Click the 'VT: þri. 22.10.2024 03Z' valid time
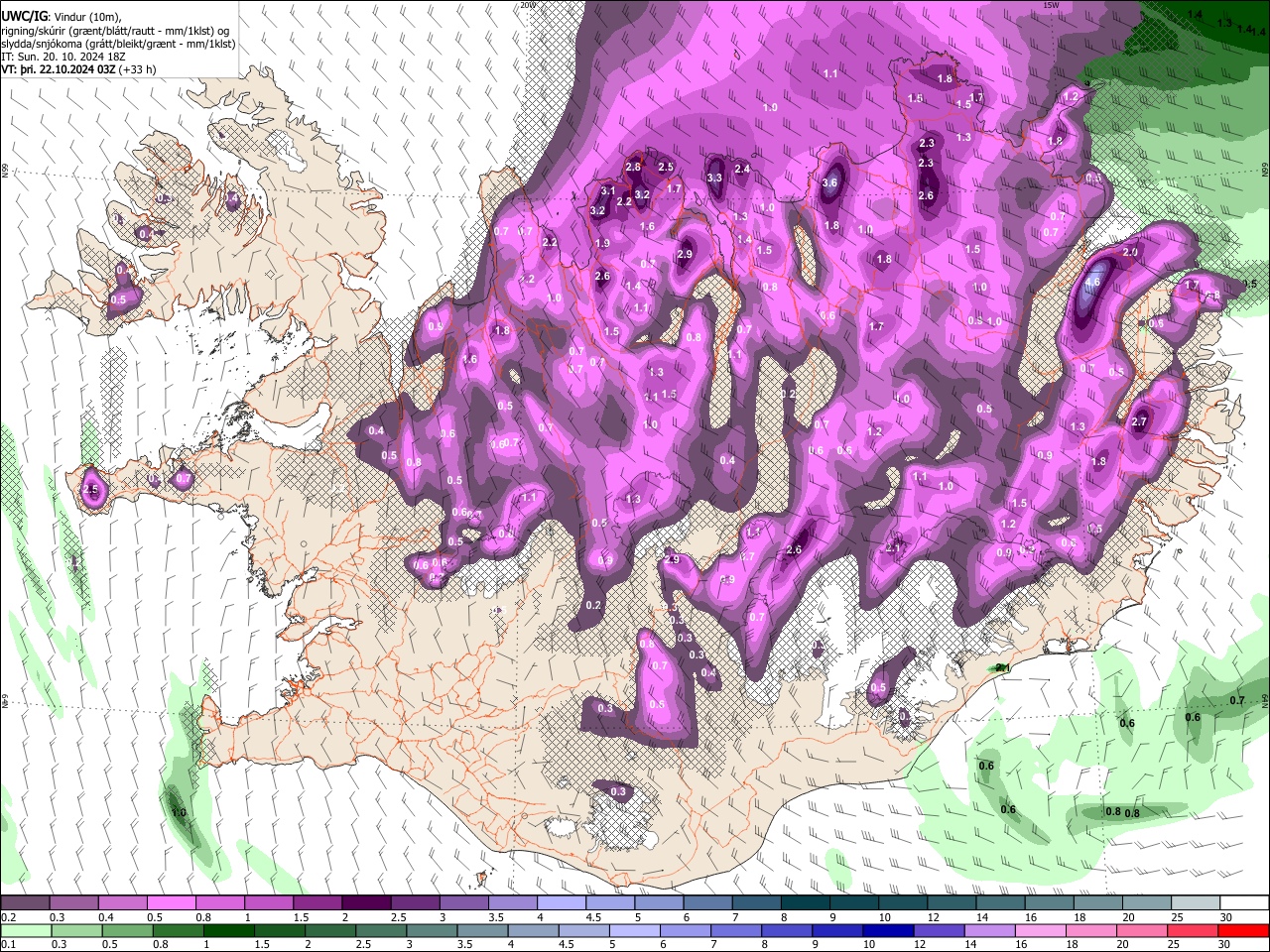The image size is (1270, 952). (x=59, y=70)
